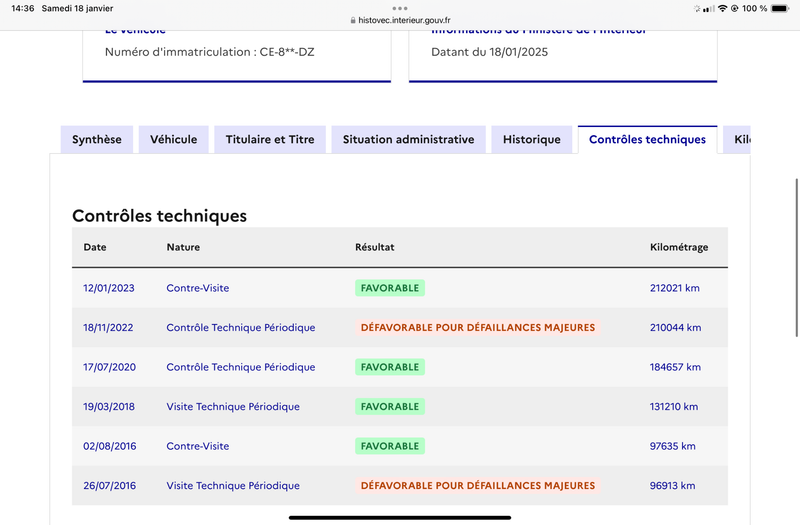Click Contrôle Technique Périodique in 18/11/2022 row
The width and height of the screenshot is (800, 525).
241,328
